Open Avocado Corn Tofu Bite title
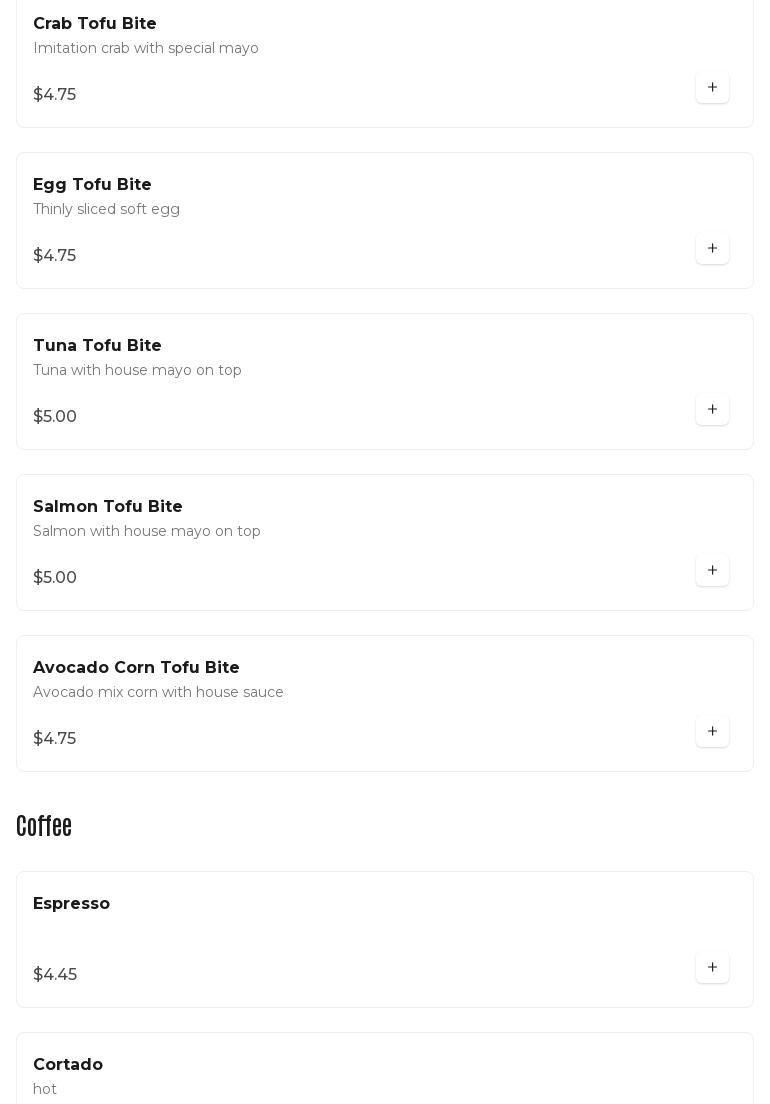 pyautogui.click(x=136, y=668)
